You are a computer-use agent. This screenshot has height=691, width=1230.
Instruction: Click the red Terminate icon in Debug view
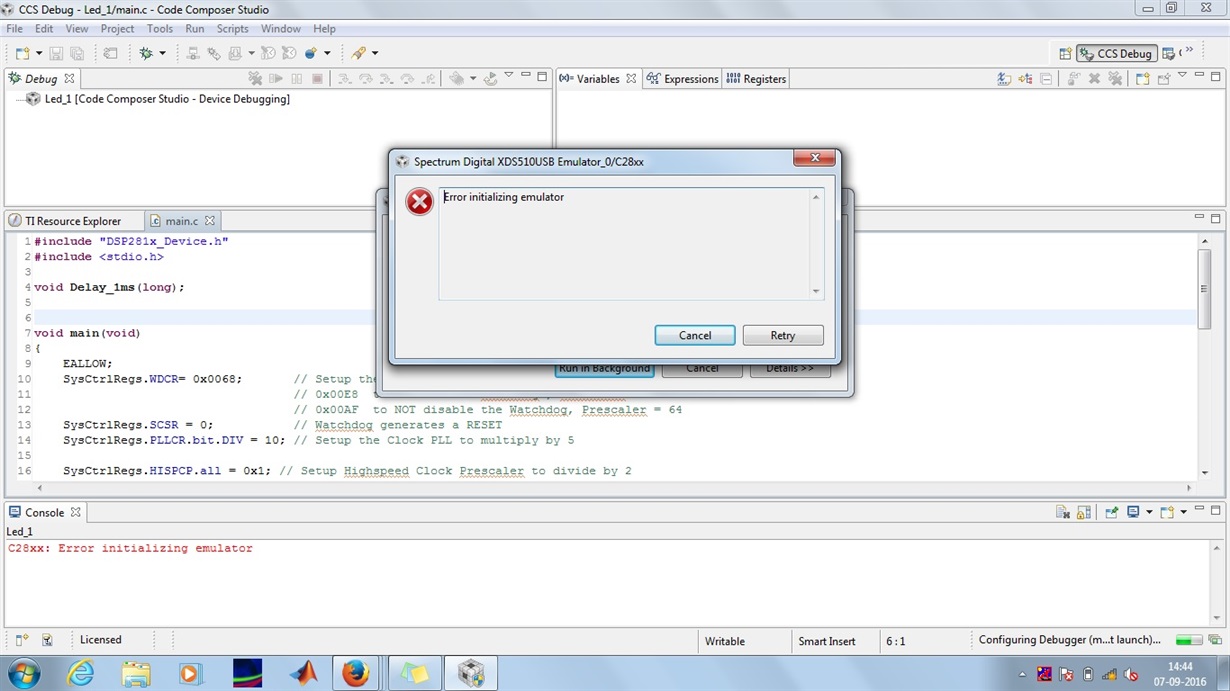pyautogui.click(x=318, y=78)
